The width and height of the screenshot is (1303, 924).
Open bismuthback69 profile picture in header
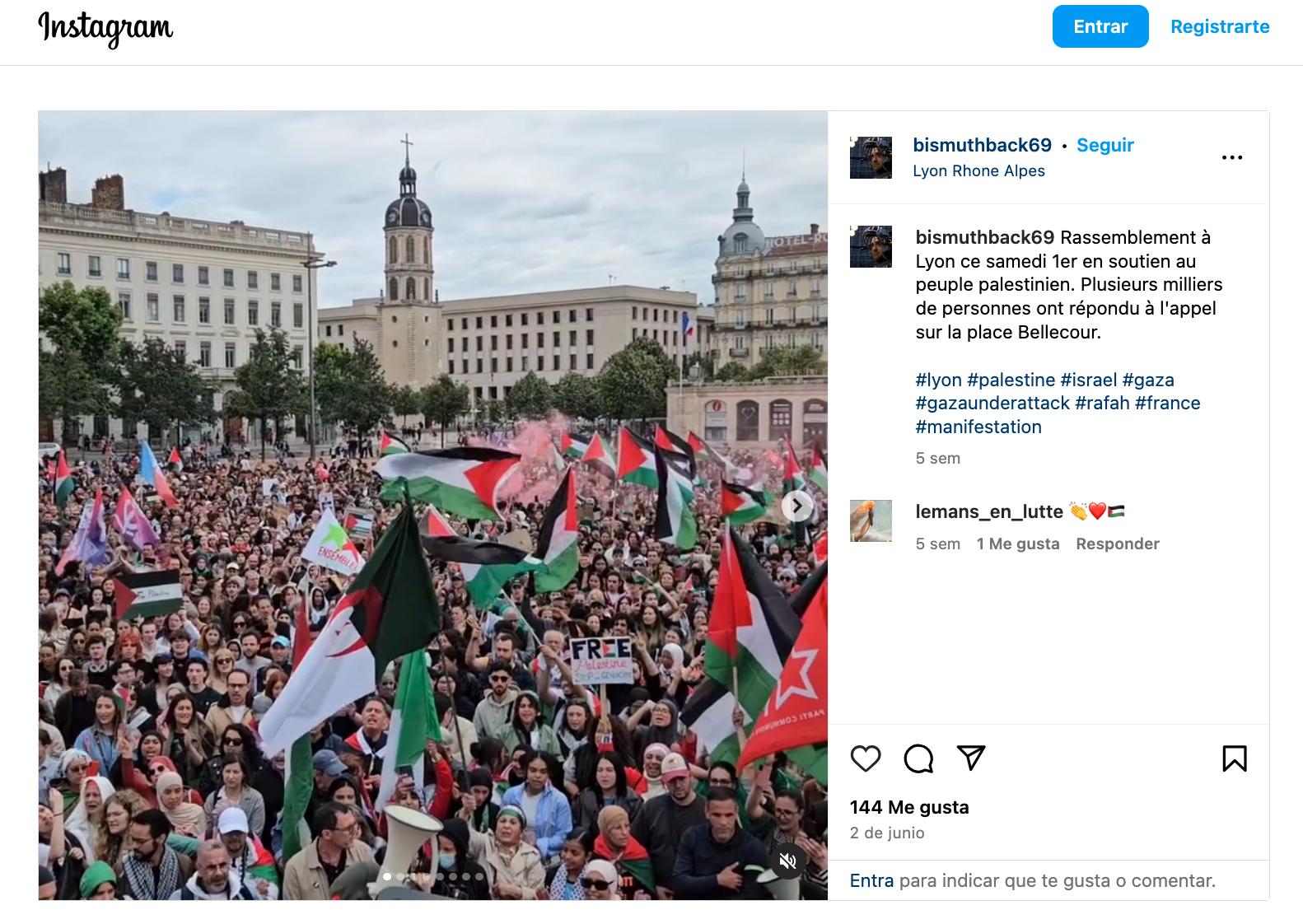coord(871,157)
